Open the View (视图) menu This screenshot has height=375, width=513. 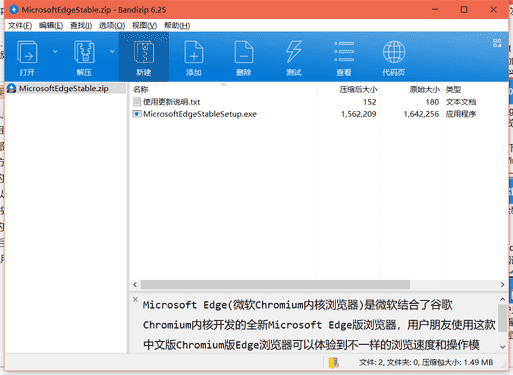(x=144, y=25)
